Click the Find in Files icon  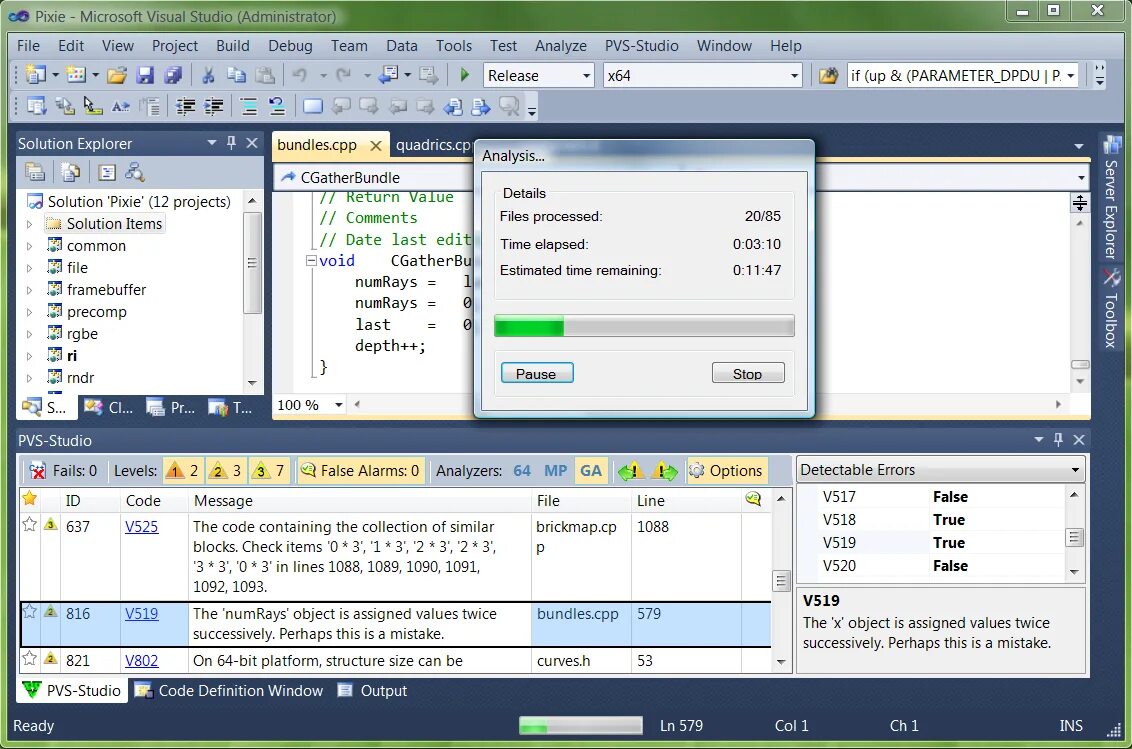click(x=828, y=75)
